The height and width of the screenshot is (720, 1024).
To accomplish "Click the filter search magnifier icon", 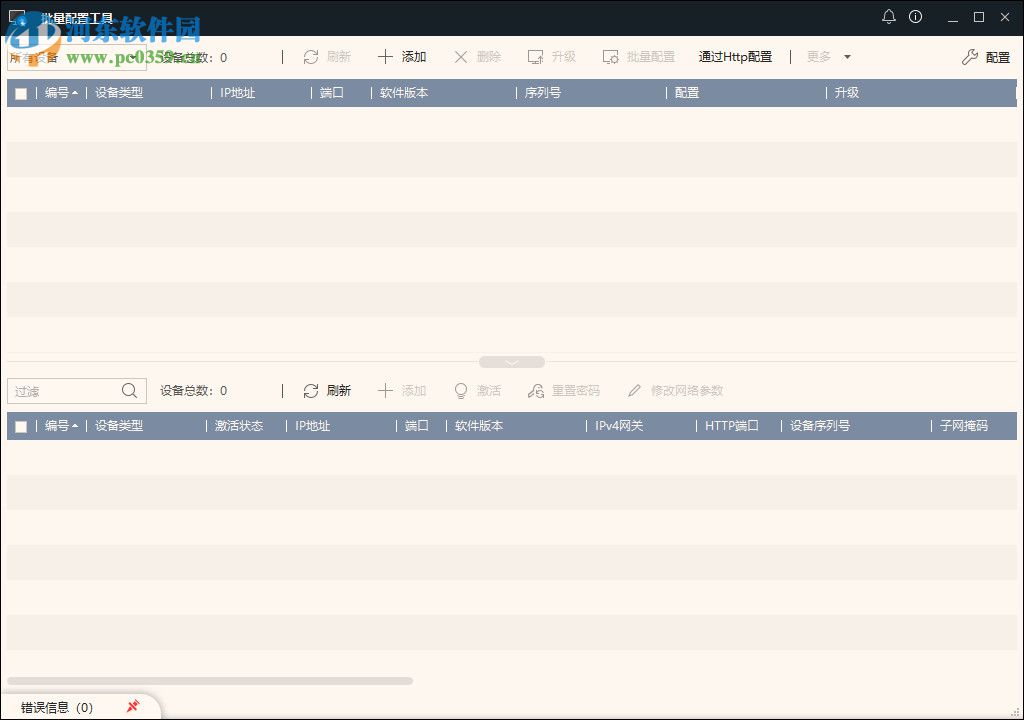I will click(129, 391).
